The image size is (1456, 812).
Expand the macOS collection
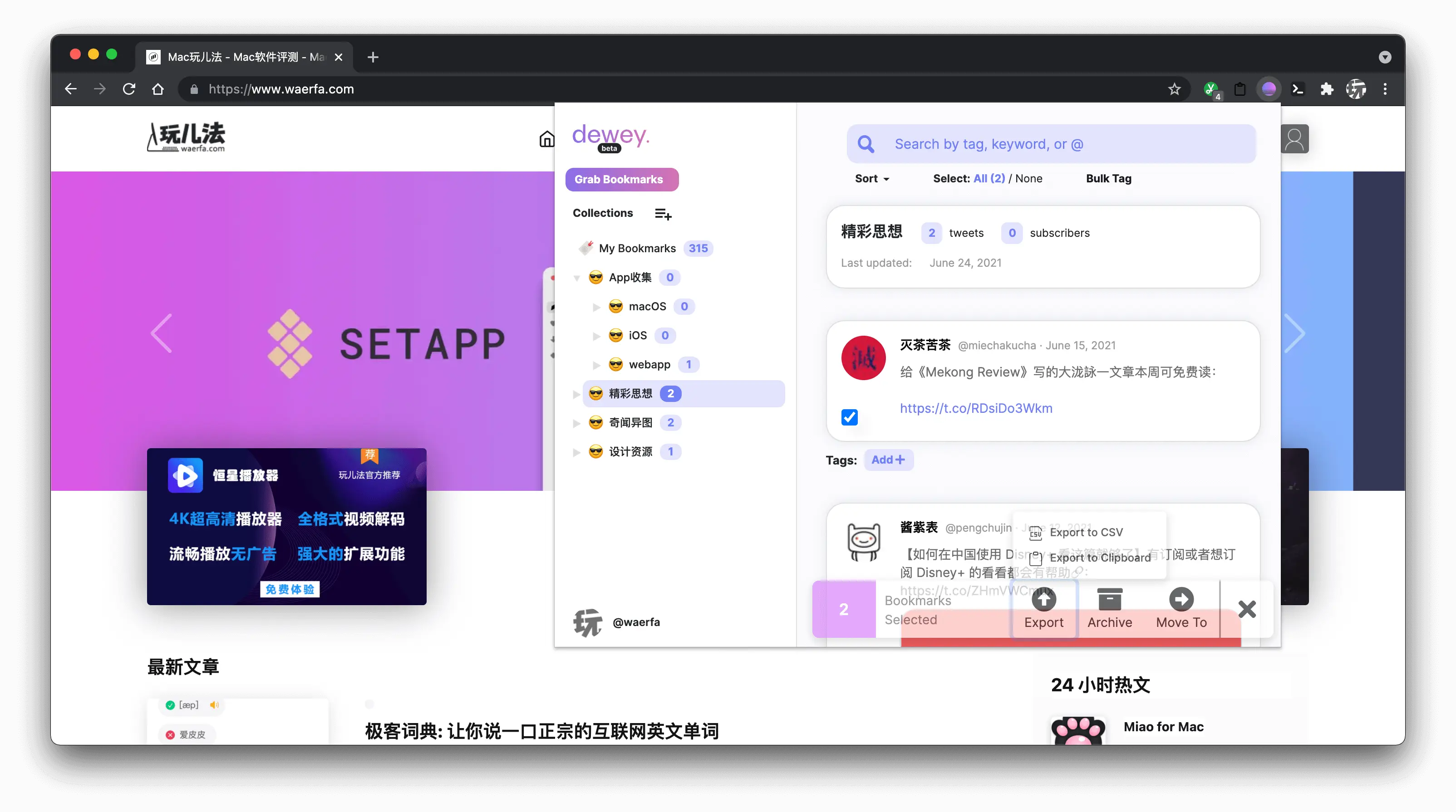click(596, 307)
